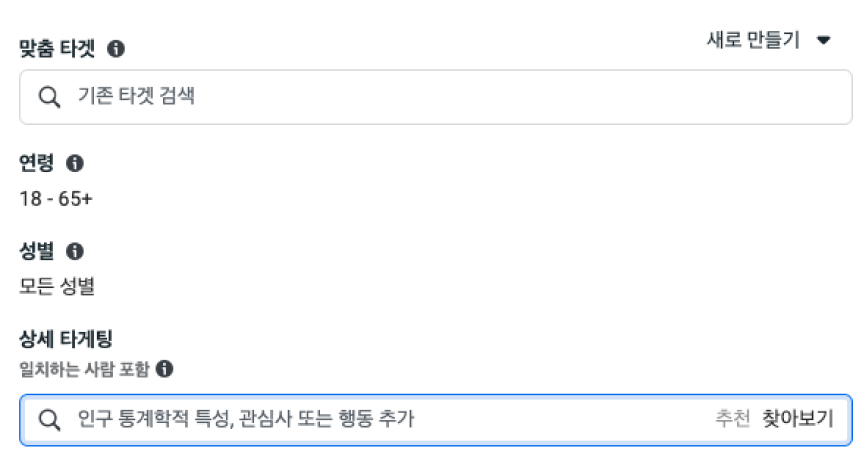Open the 새로 만들기 dropdown
Viewport: 868px width, 465px height.
pyautogui.click(x=753, y=41)
